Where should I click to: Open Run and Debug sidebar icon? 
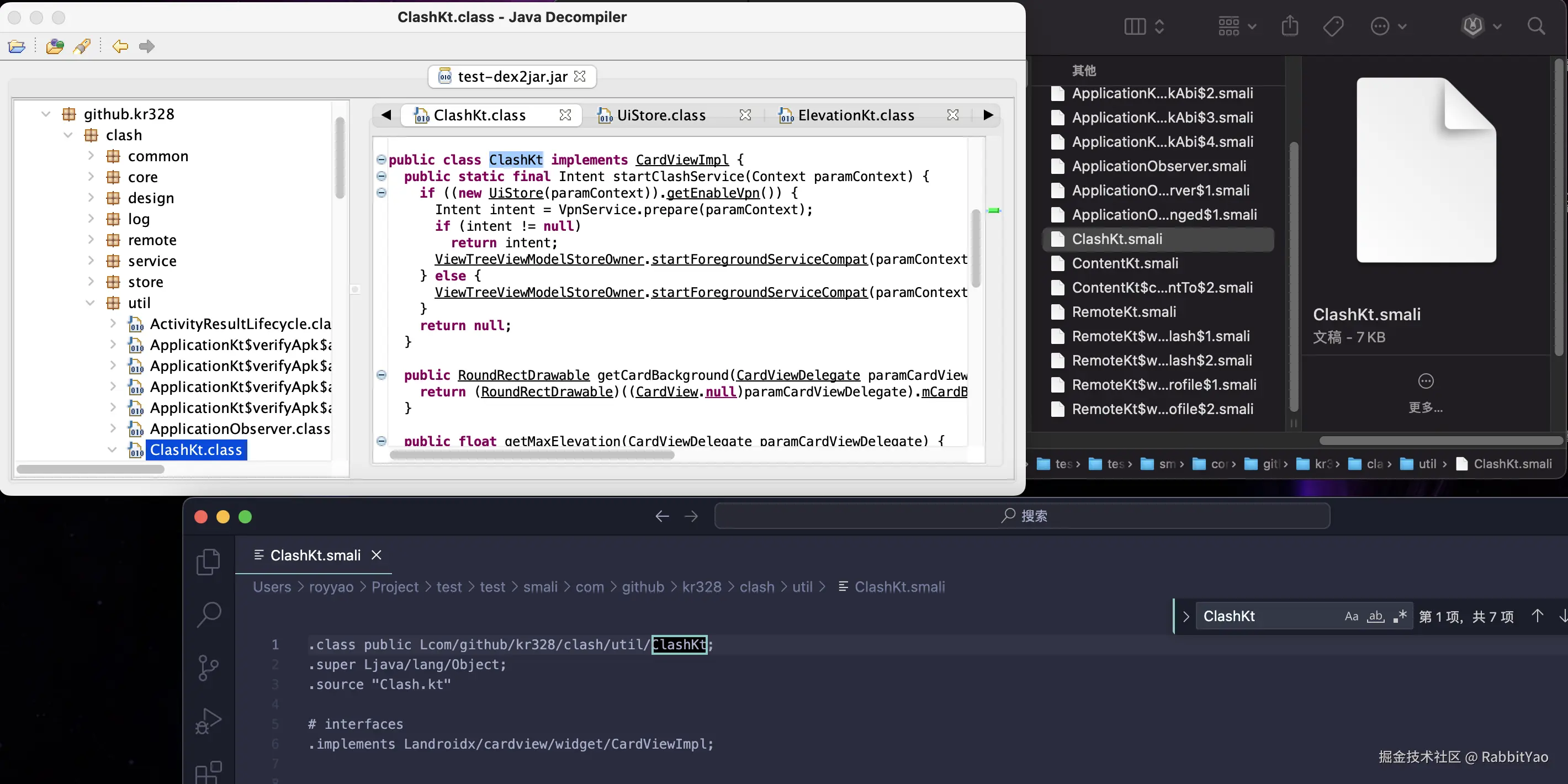208,721
